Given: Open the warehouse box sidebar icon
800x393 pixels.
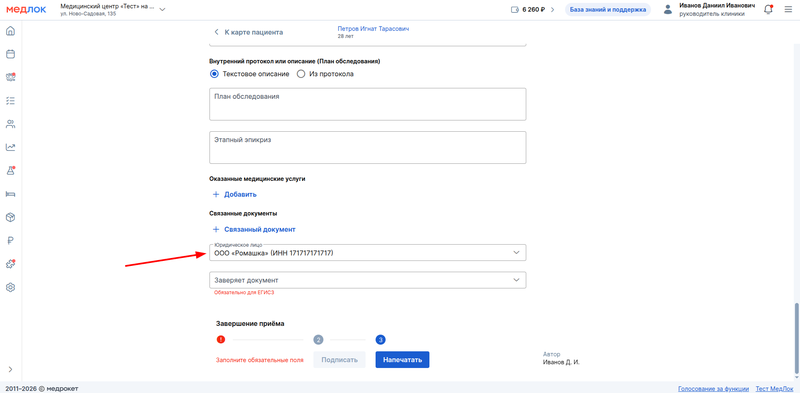Looking at the screenshot, I should (10, 217).
